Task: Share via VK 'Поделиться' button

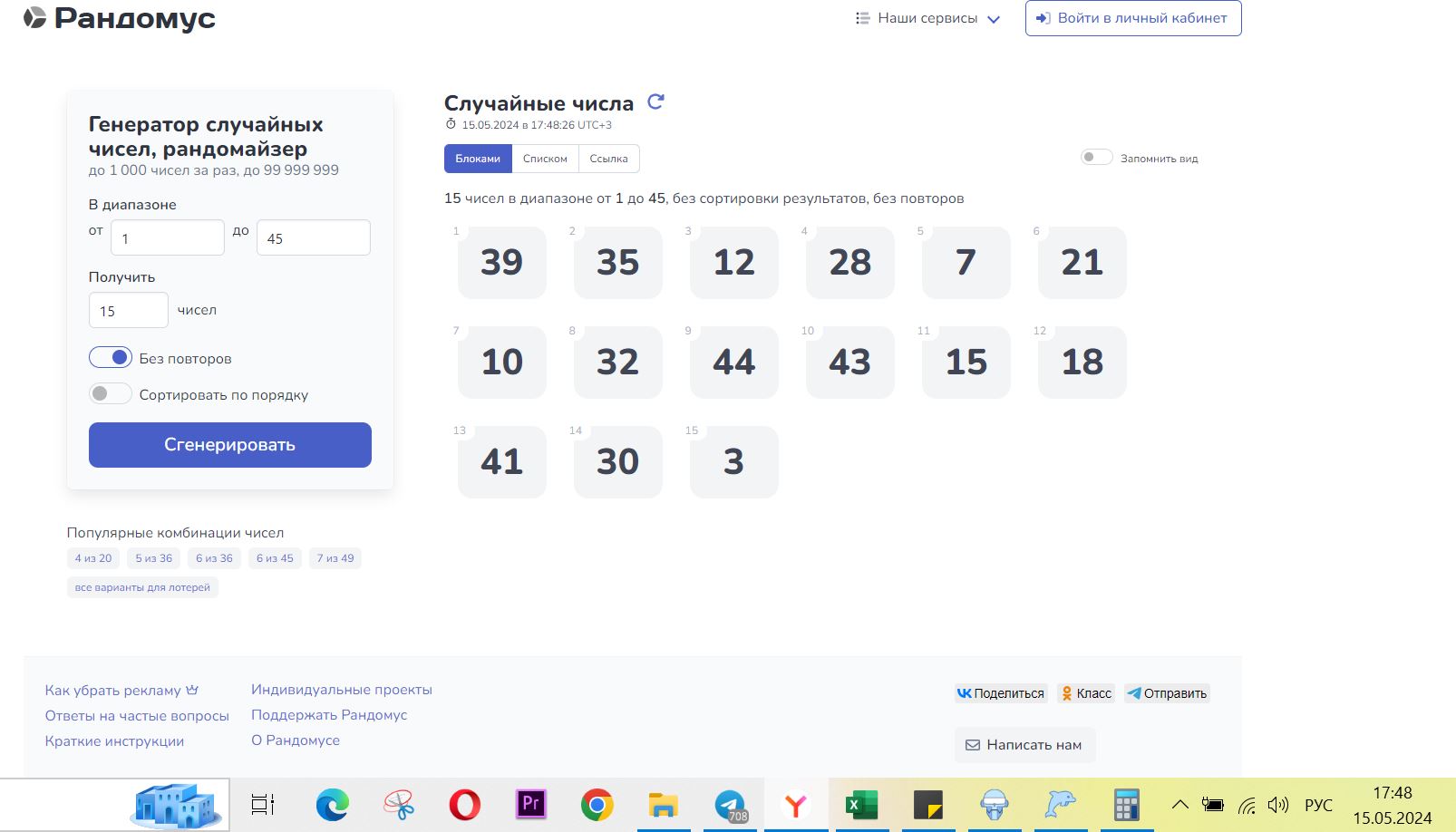Action: pyautogui.click(x=1001, y=693)
